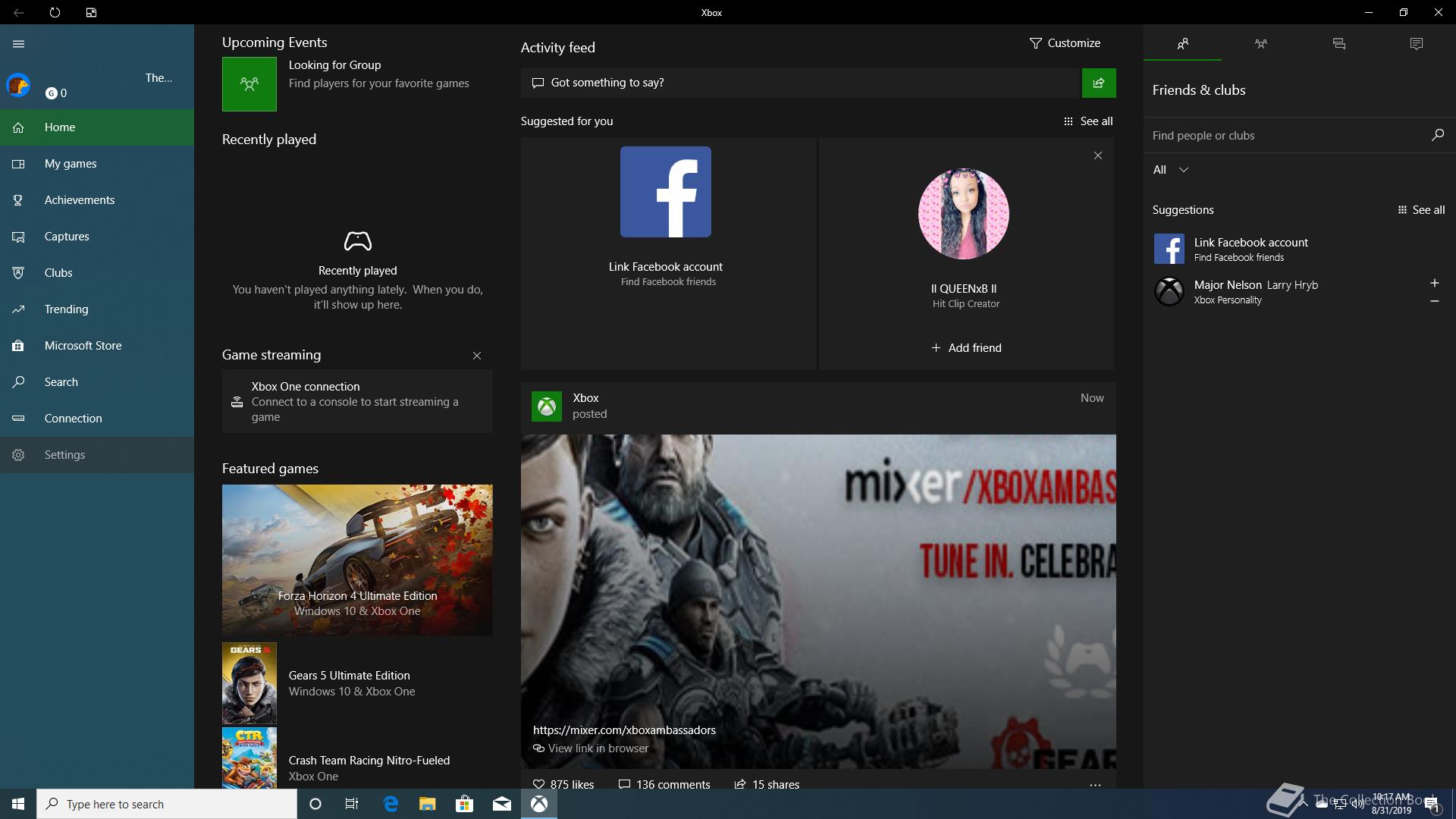Image resolution: width=1456 pixels, height=819 pixels.
Task: Open II QUEENxB II profile picture
Action: (x=964, y=214)
